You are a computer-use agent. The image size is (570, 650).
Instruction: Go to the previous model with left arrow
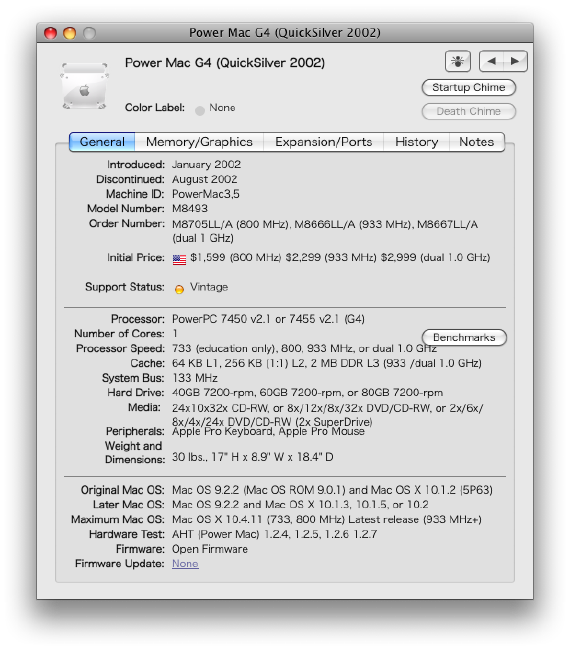(491, 61)
